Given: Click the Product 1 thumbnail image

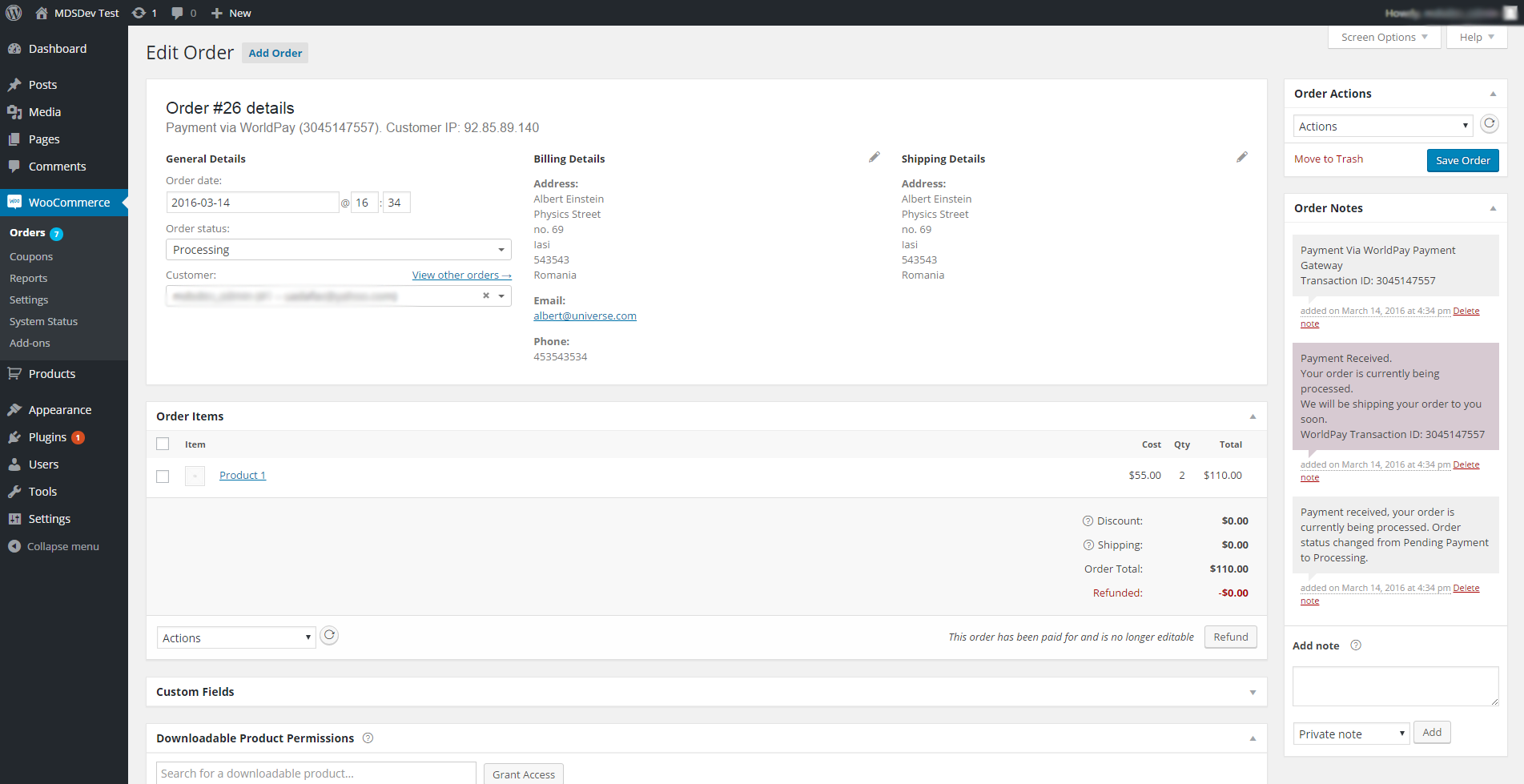Looking at the screenshot, I should [195, 476].
